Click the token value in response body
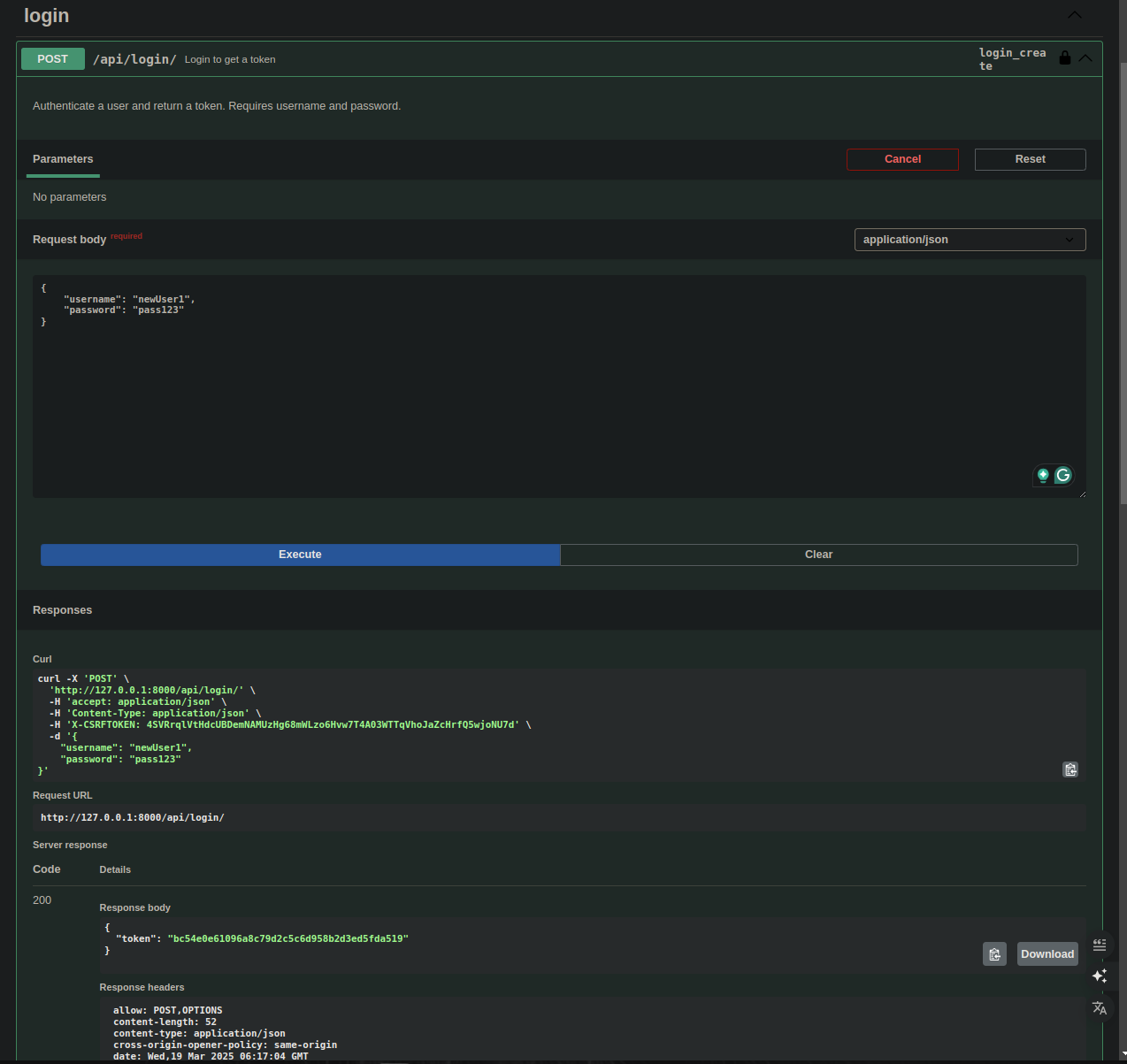Image resolution: width=1127 pixels, height=1064 pixels. tap(287, 938)
